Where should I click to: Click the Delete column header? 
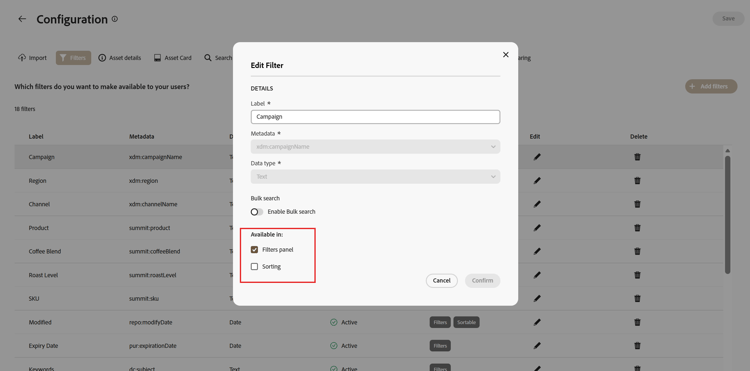(x=639, y=137)
